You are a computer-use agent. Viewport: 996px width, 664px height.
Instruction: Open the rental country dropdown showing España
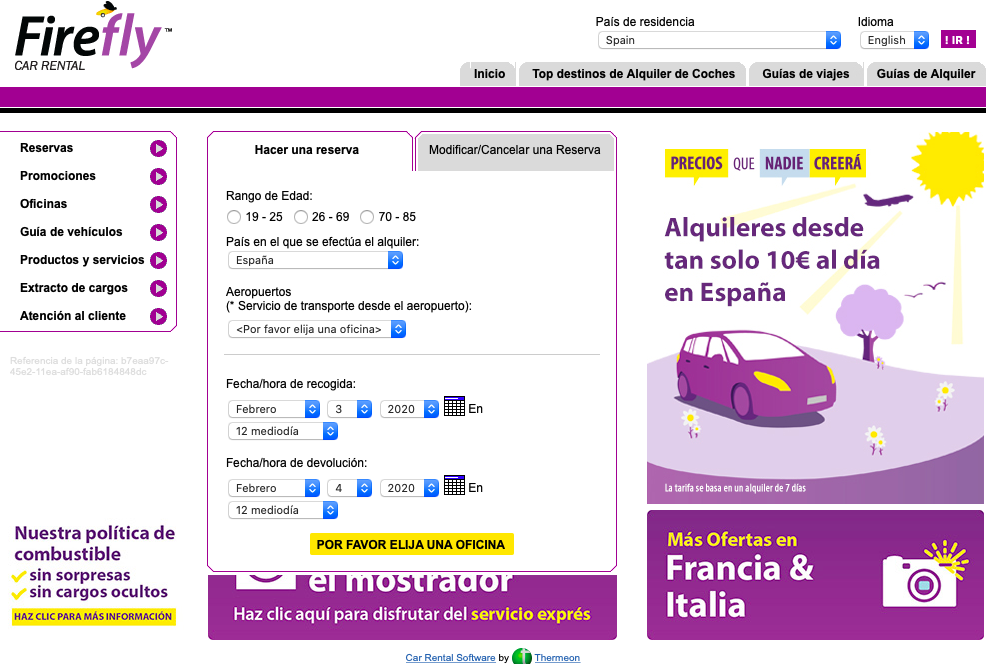click(315, 260)
